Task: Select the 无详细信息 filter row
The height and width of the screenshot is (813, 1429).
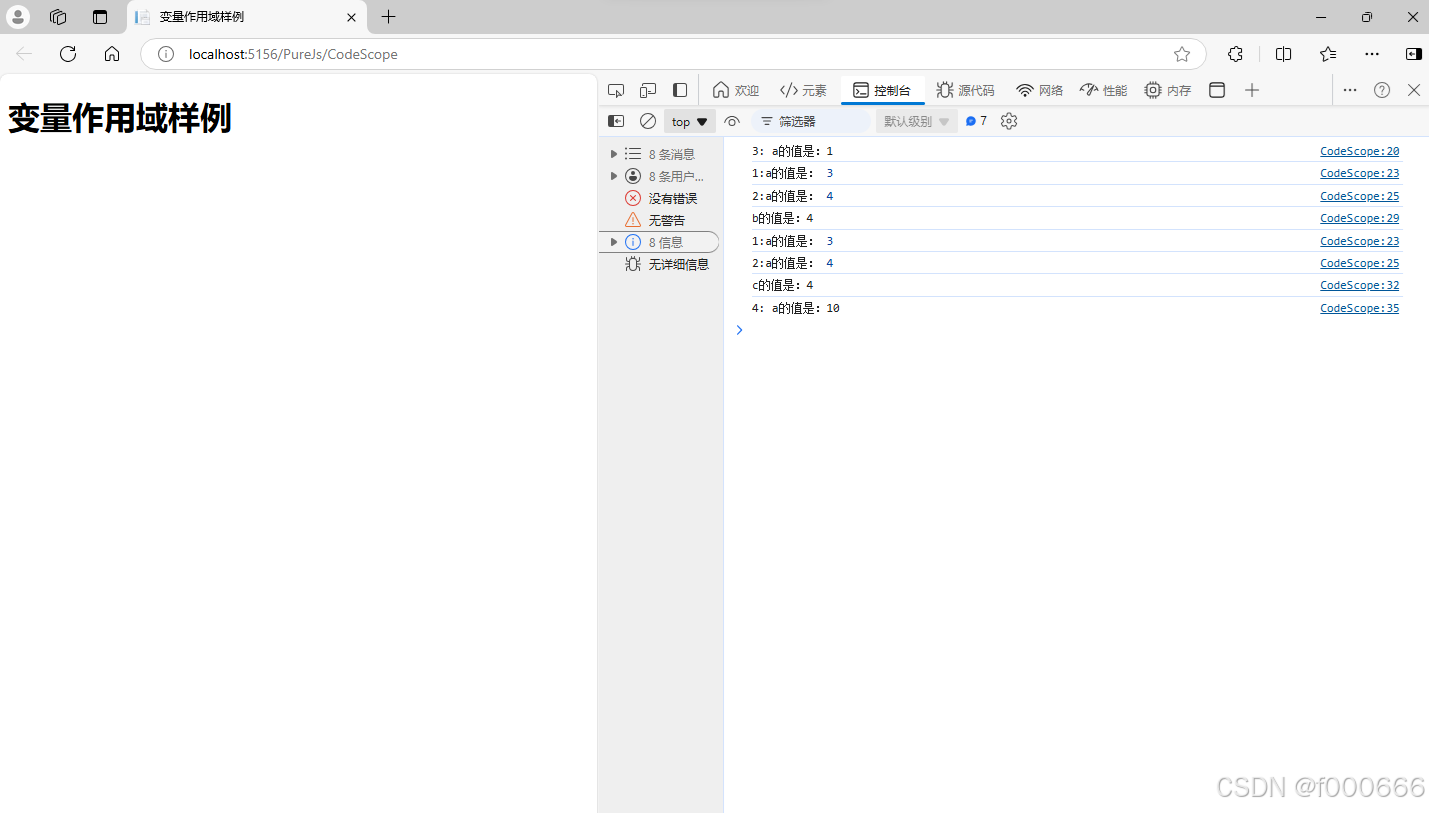Action: [660, 264]
